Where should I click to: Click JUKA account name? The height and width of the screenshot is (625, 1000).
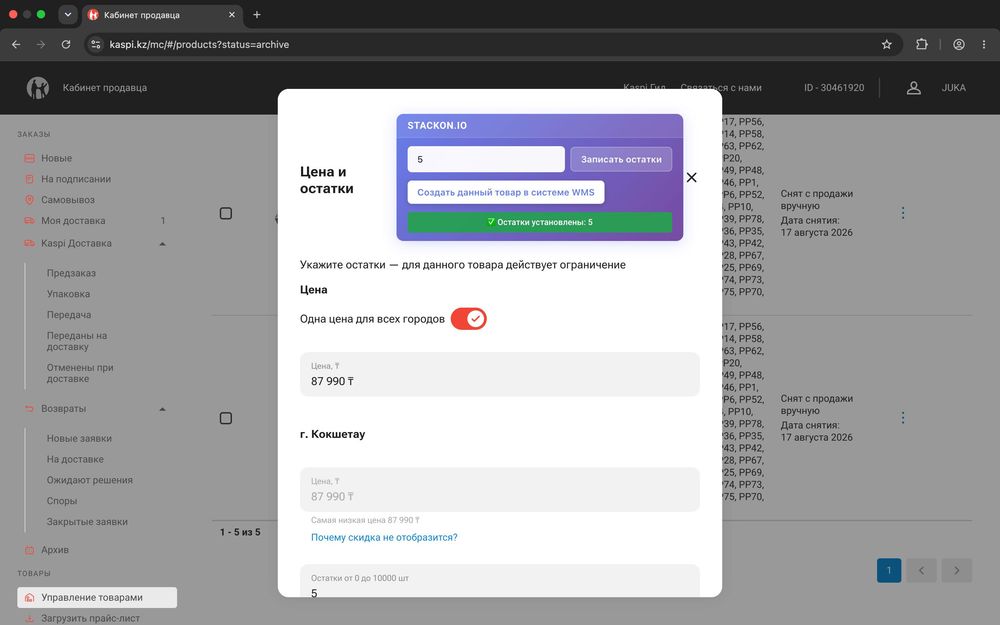click(x=953, y=88)
